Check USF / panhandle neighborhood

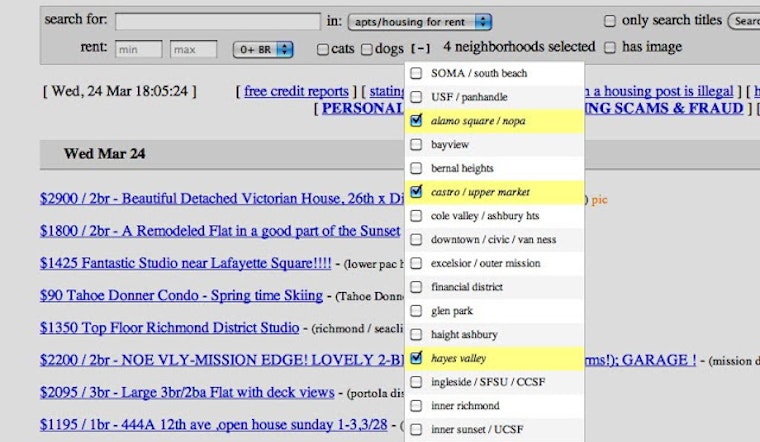click(416, 97)
